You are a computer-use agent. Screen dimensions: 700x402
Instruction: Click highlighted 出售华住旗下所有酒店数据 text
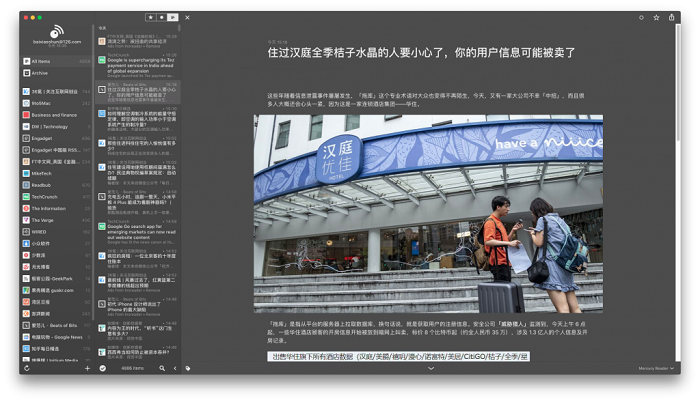(399, 356)
